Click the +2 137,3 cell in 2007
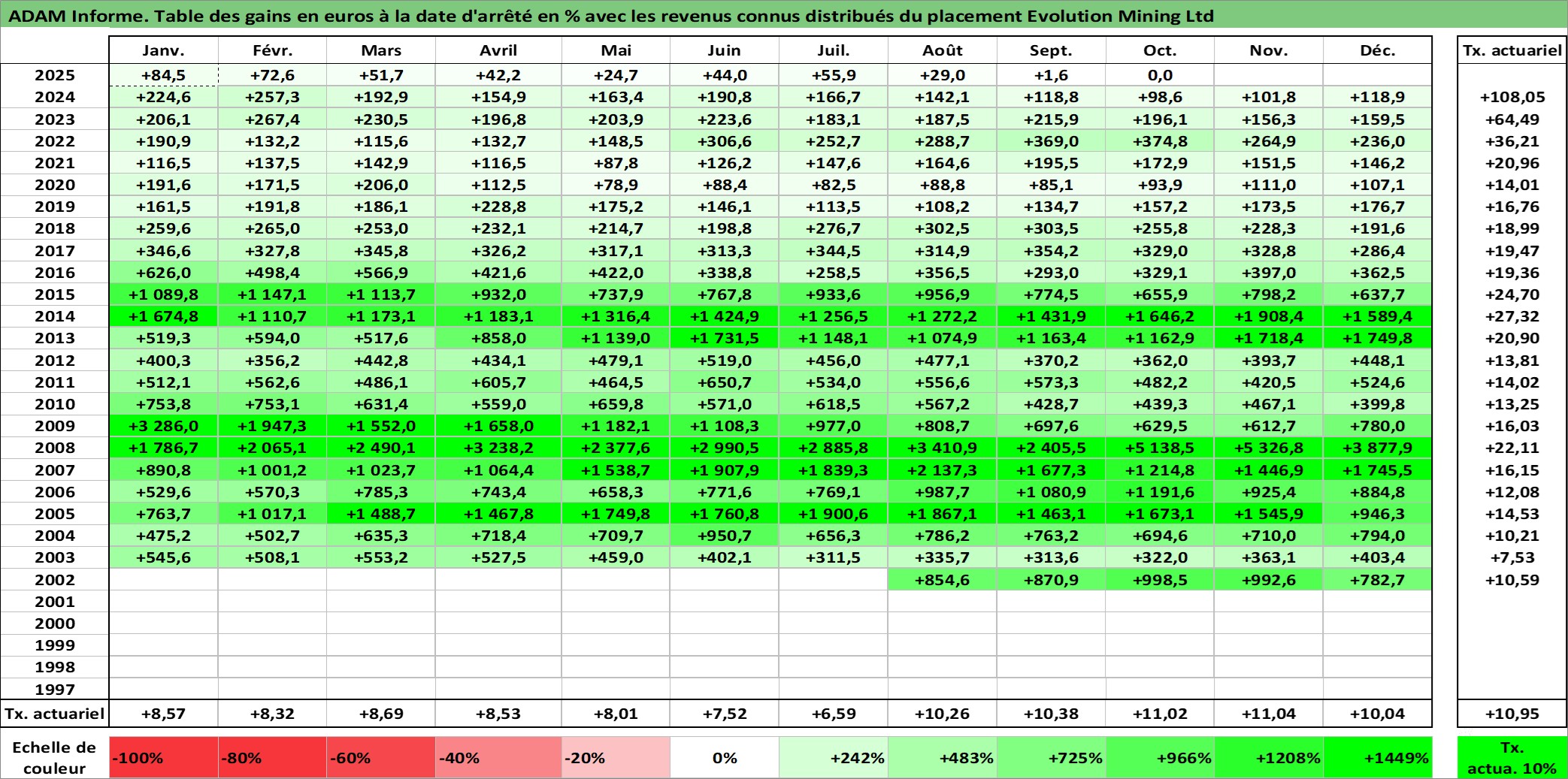This screenshot has height=779, width=1568. 942,470
